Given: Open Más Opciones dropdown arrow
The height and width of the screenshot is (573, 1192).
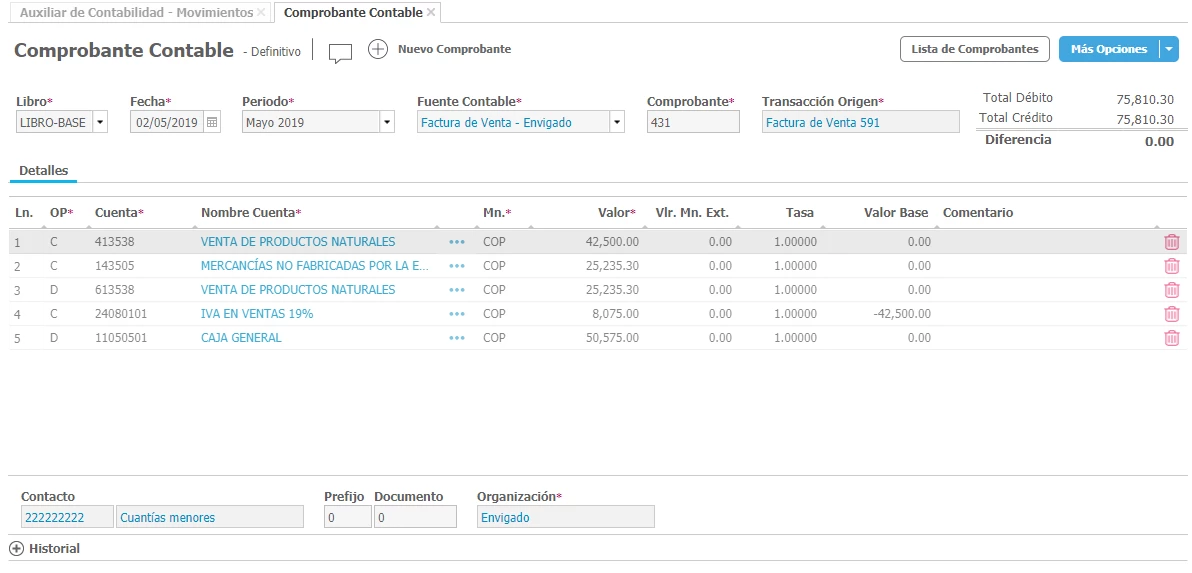Looking at the screenshot, I should 1168,49.
